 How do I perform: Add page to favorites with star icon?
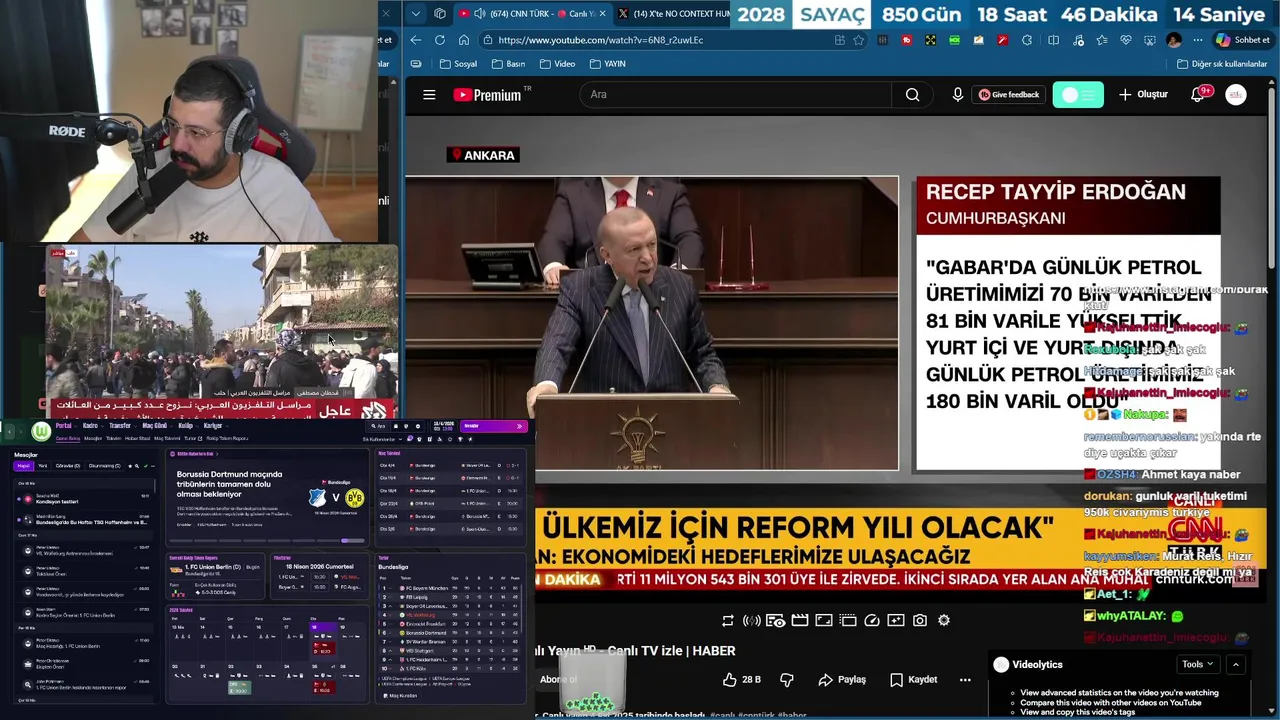pyautogui.click(x=858, y=40)
